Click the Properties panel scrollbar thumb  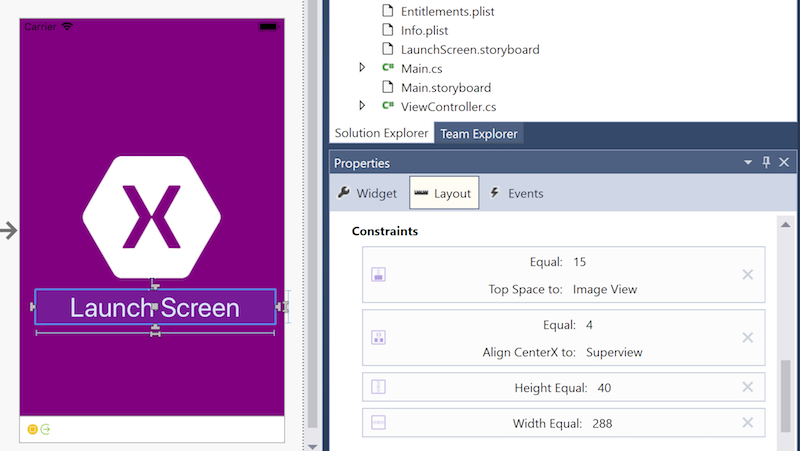point(786,396)
